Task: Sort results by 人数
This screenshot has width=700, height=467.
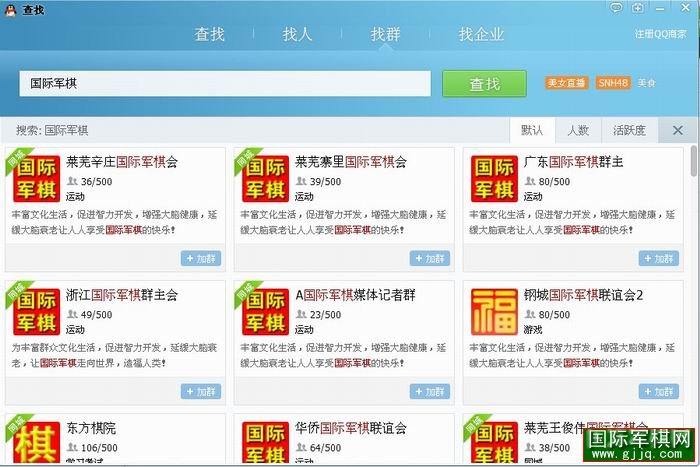Action: click(x=578, y=130)
